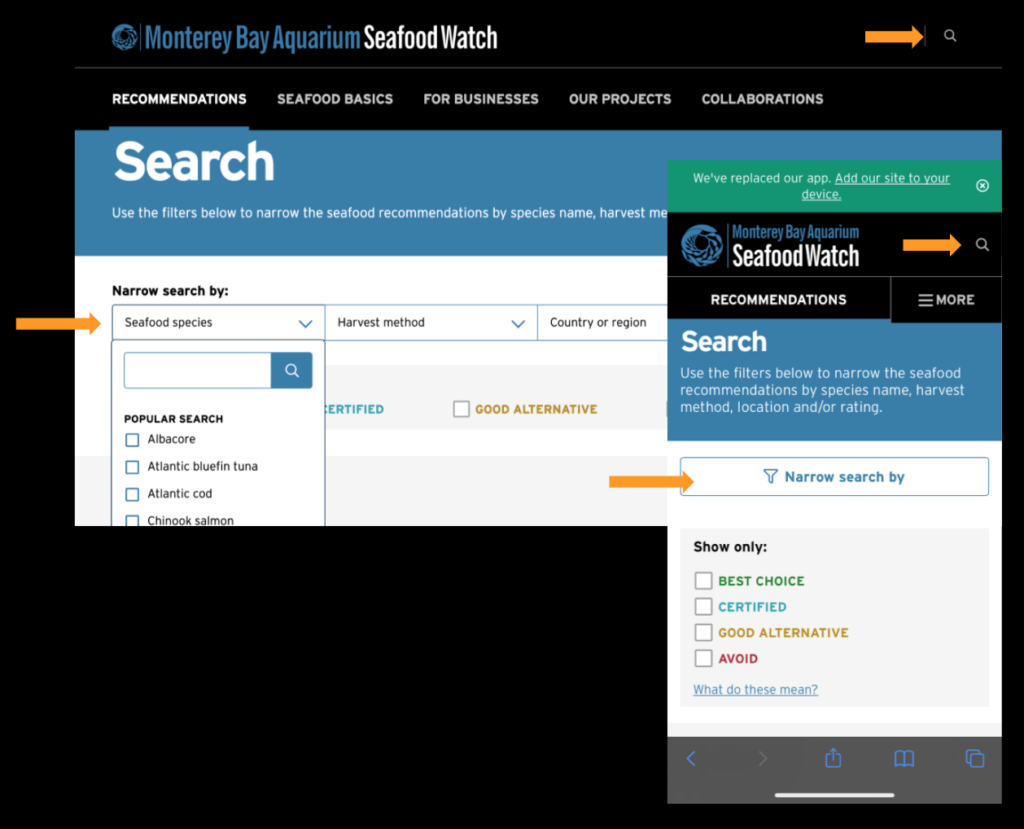Tap the Safari bookmarks book icon
Viewport: 1024px width, 829px height.
[x=904, y=758]
